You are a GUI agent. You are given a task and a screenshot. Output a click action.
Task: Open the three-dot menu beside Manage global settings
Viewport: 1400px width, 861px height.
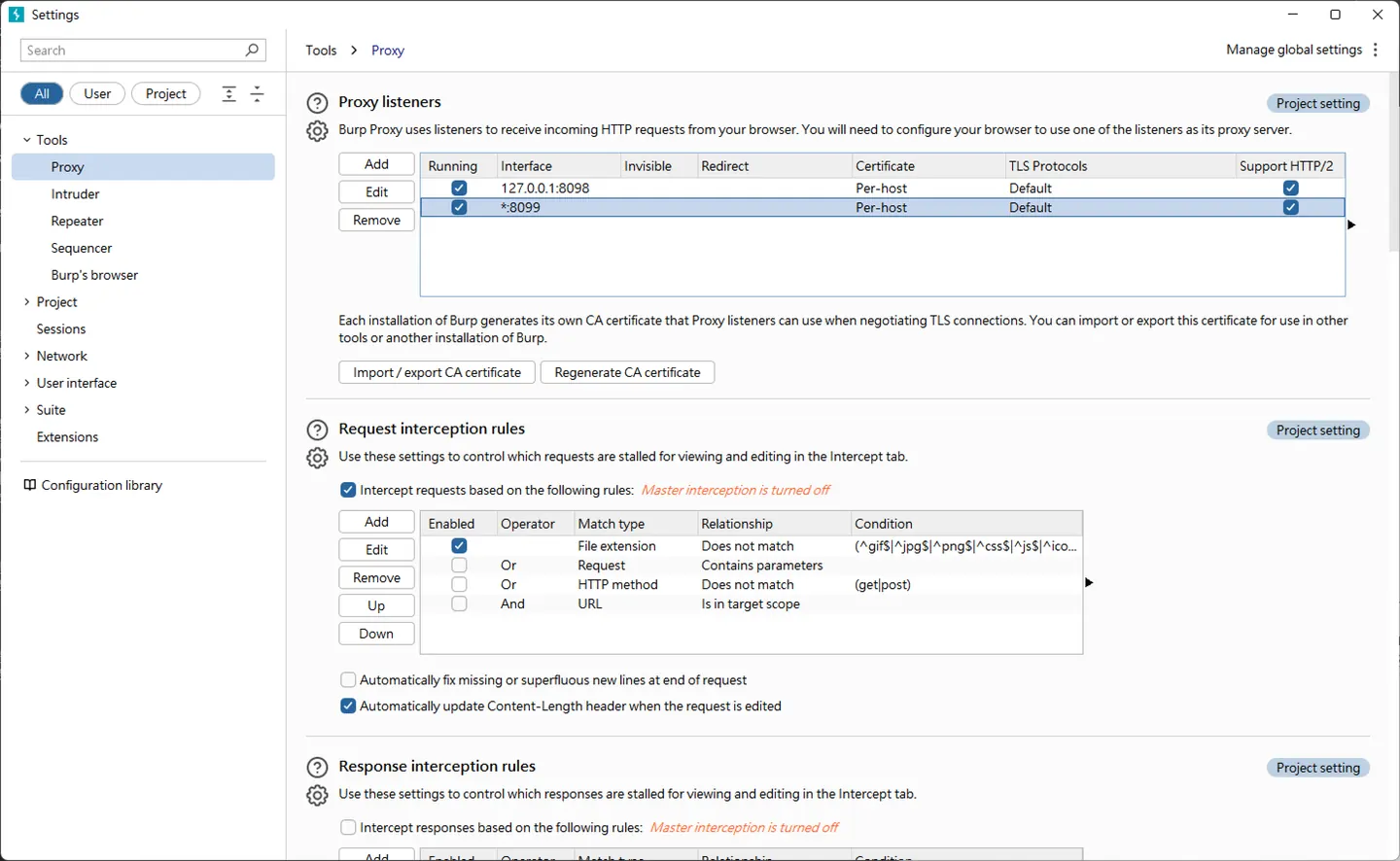pos(1376,50)
